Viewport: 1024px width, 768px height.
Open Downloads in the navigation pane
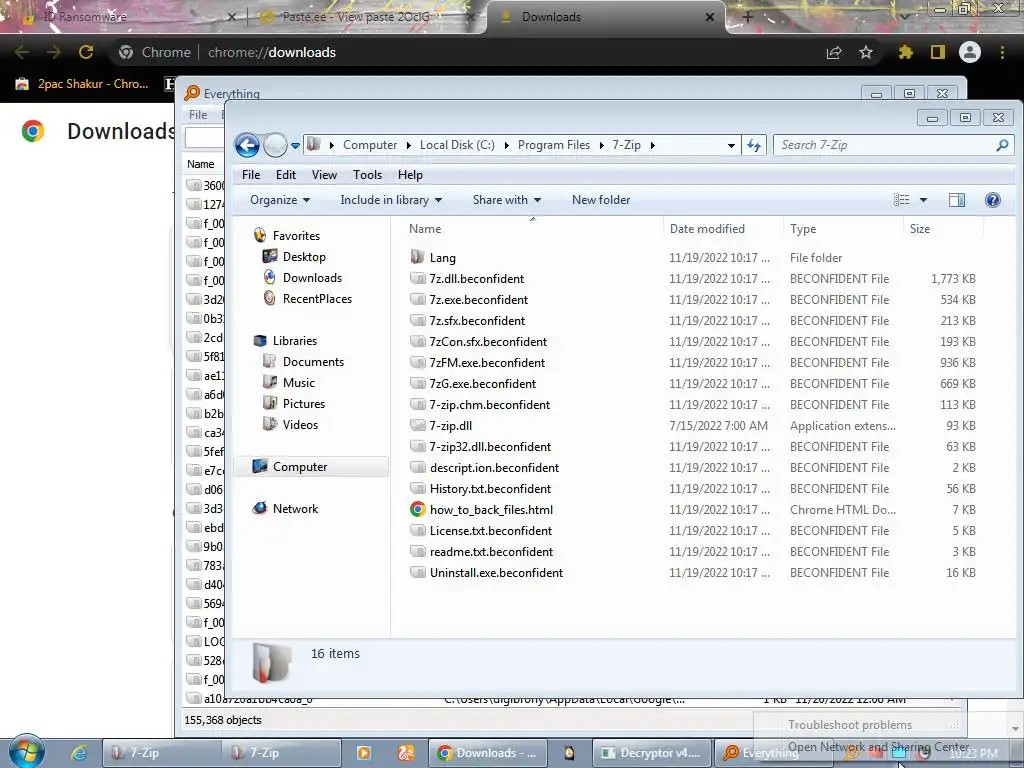(312, 278)
